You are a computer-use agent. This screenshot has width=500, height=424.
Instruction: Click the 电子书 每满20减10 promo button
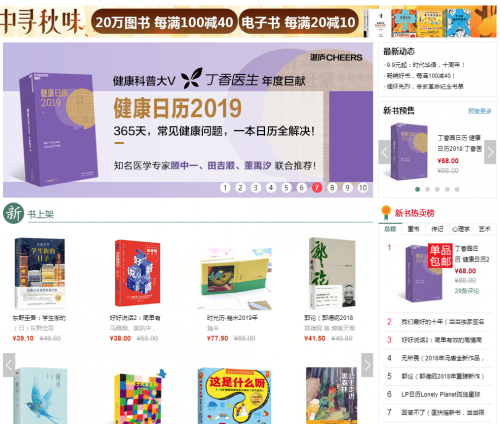[x=299, y=22]
